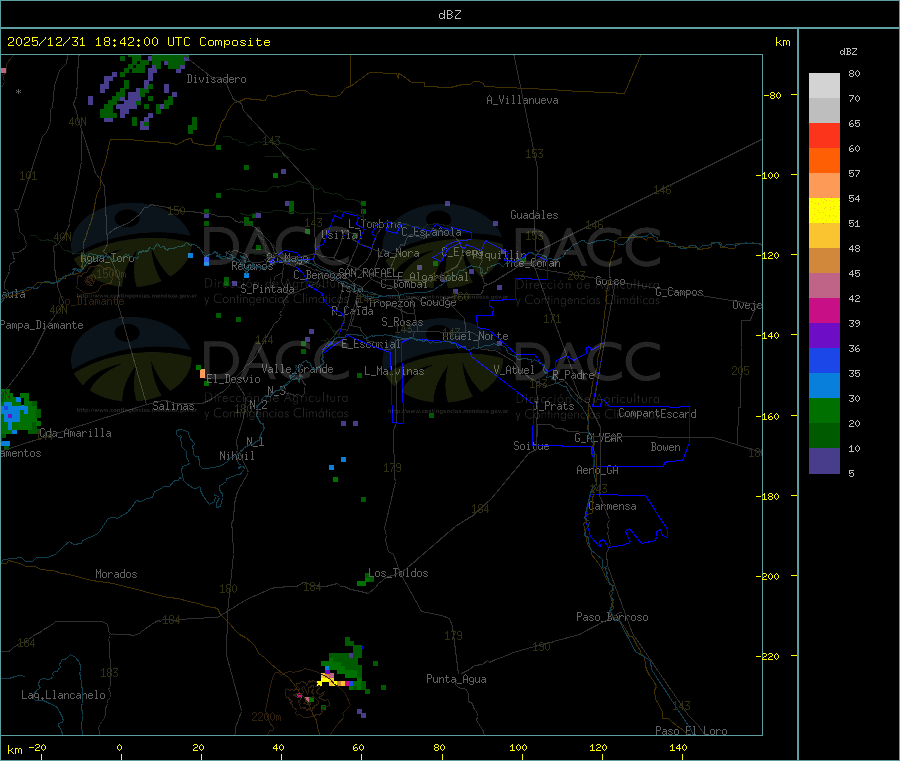
Task: Click the timestamp '2025/12/31 18:42:00 UTC Composite'
Action: (x=138, y=42)
